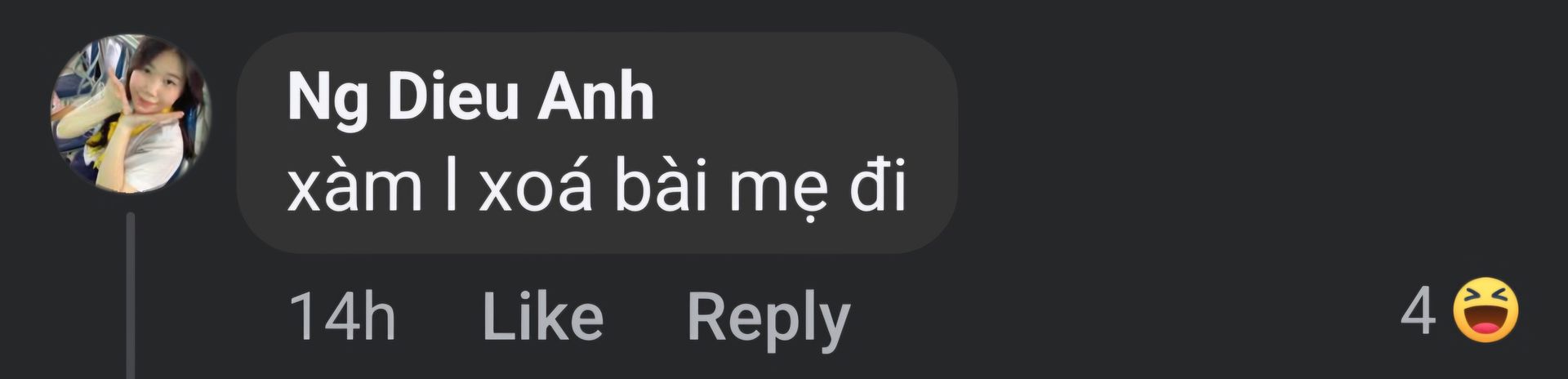Like the comment by Ng Dieu Anh

(x=543, y=317)
